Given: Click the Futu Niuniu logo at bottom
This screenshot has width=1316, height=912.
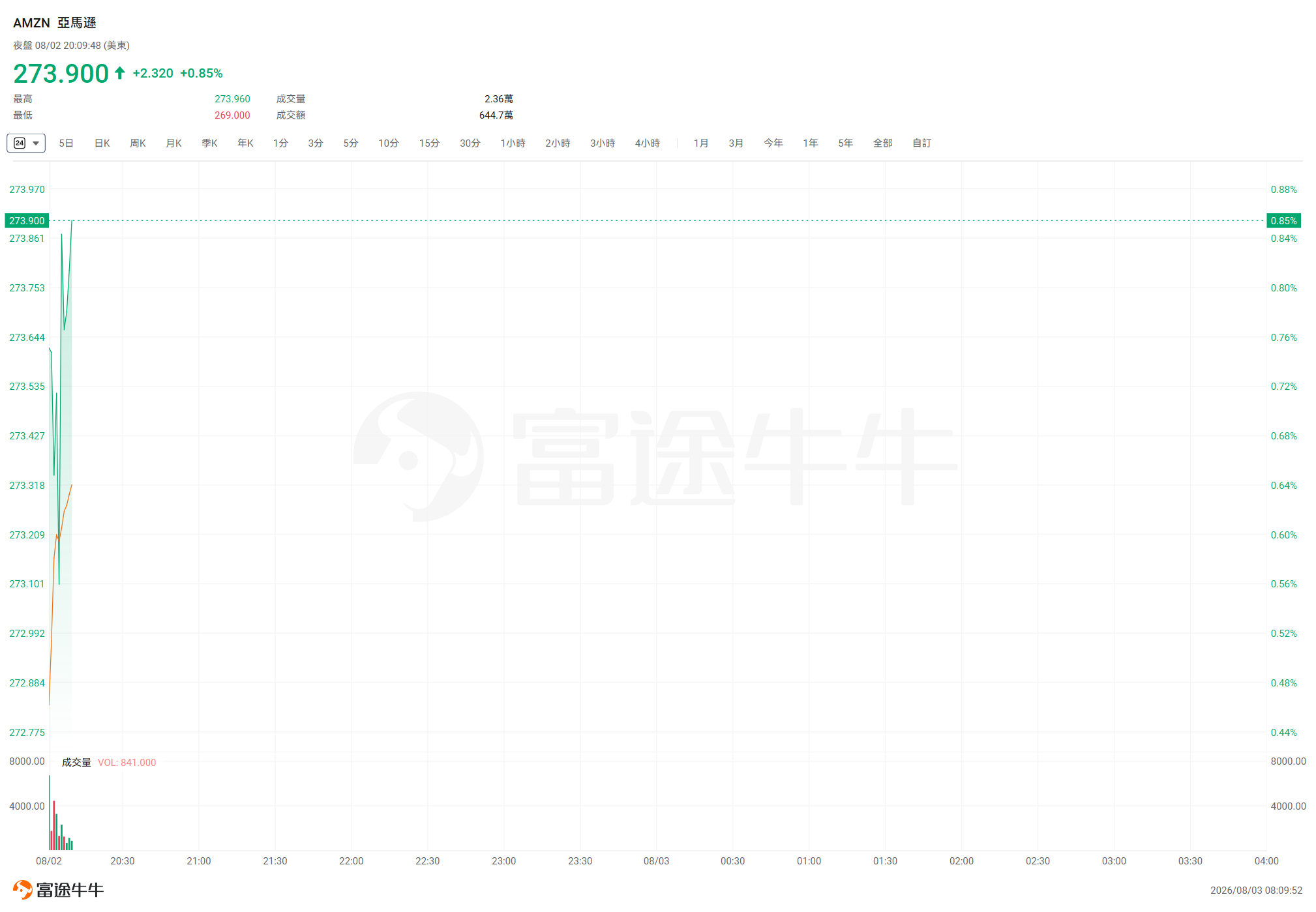Looking at the screenshot, I should [x=59, y=890].
